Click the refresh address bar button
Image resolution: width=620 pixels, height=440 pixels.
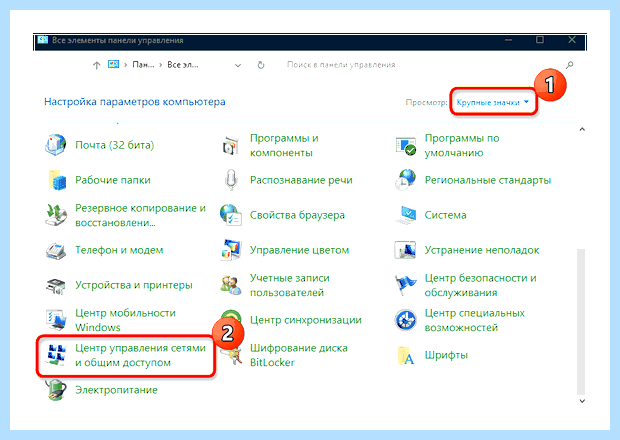pos(261,65)
